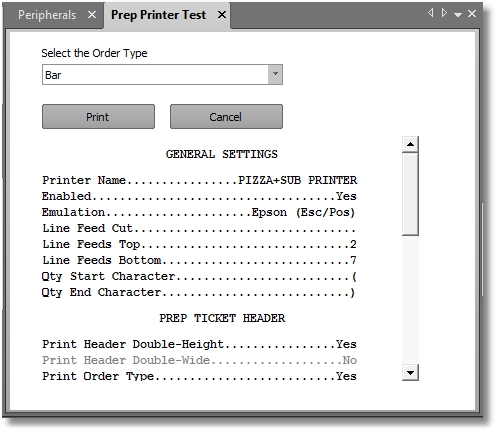Close the Prep Printer Test tab
This screenshot has height=432, width=497.
click(222, 15)
